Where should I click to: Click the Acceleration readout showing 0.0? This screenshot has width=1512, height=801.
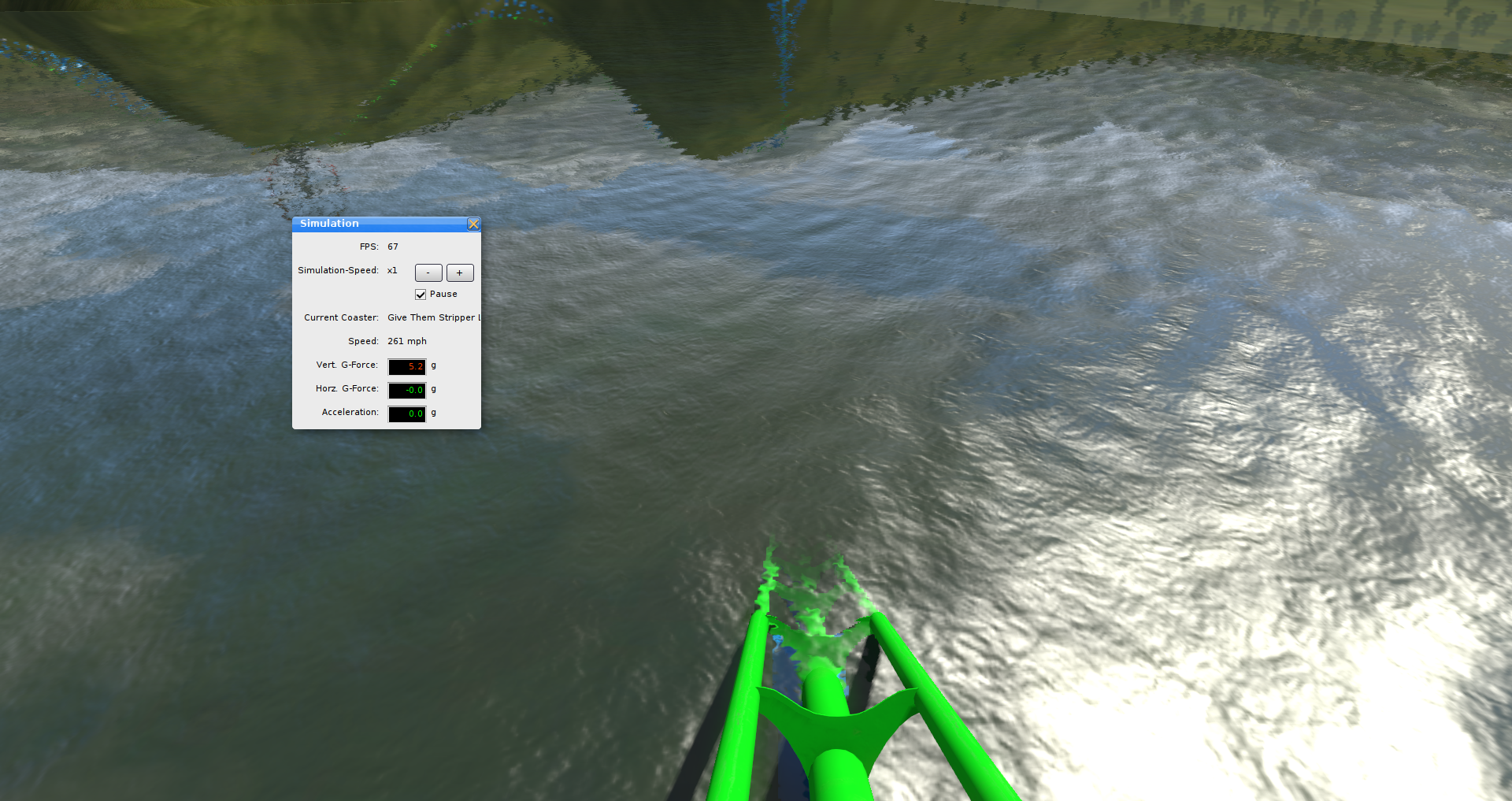point(407,414)
